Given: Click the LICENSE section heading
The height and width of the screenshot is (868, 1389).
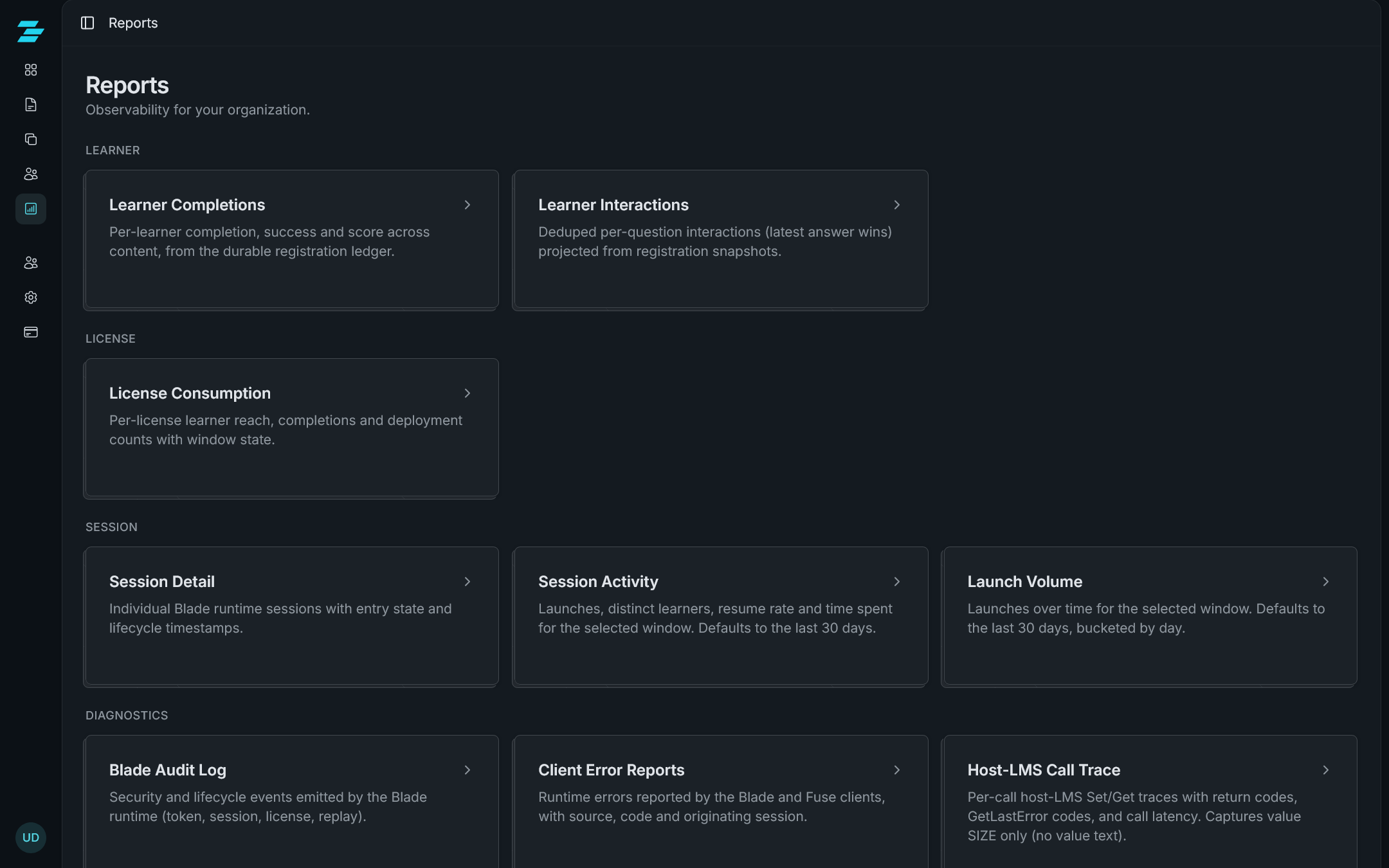Looking at the screenshot, I should (111, 339).
